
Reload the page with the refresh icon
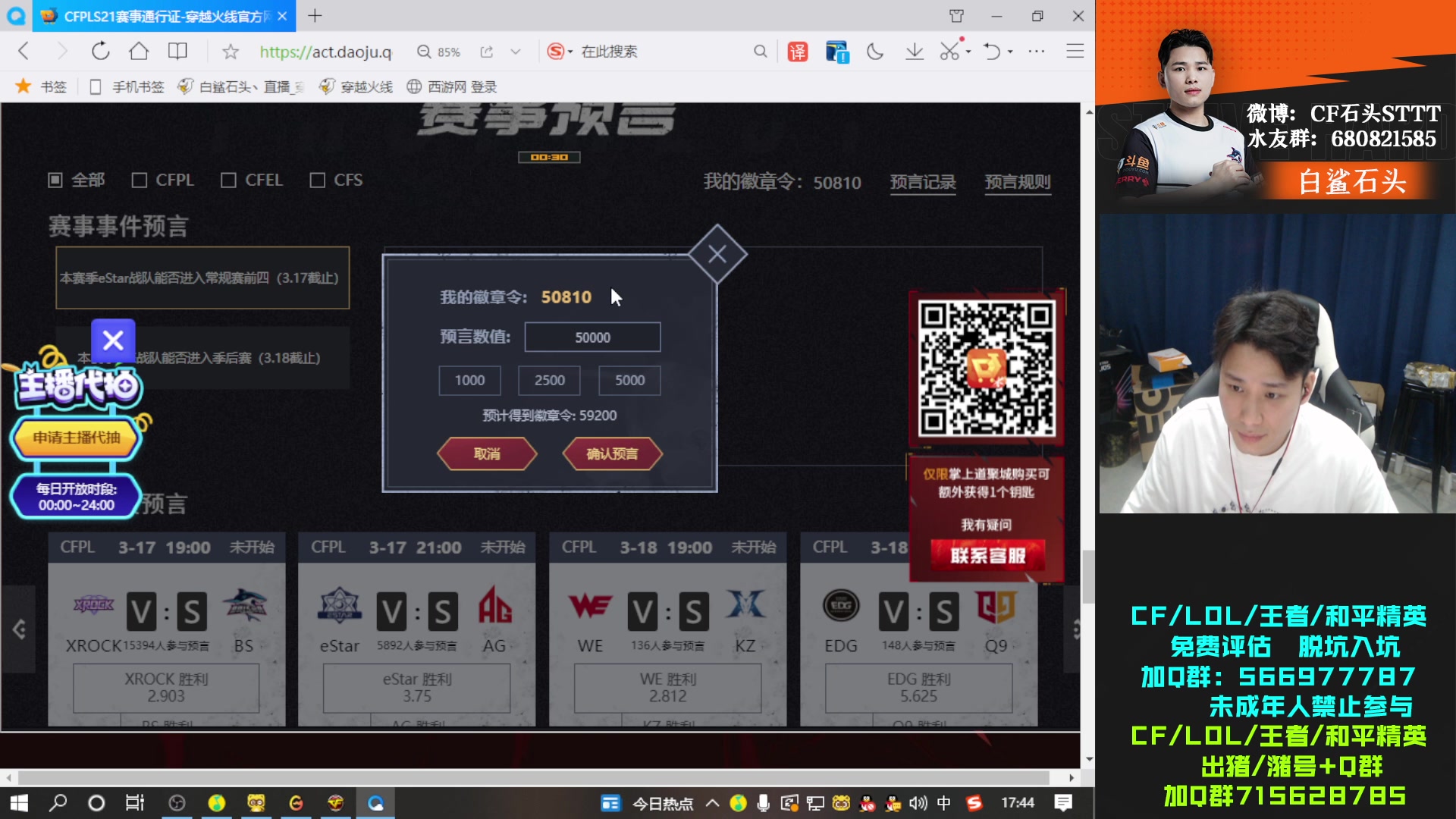click(100, 52)
